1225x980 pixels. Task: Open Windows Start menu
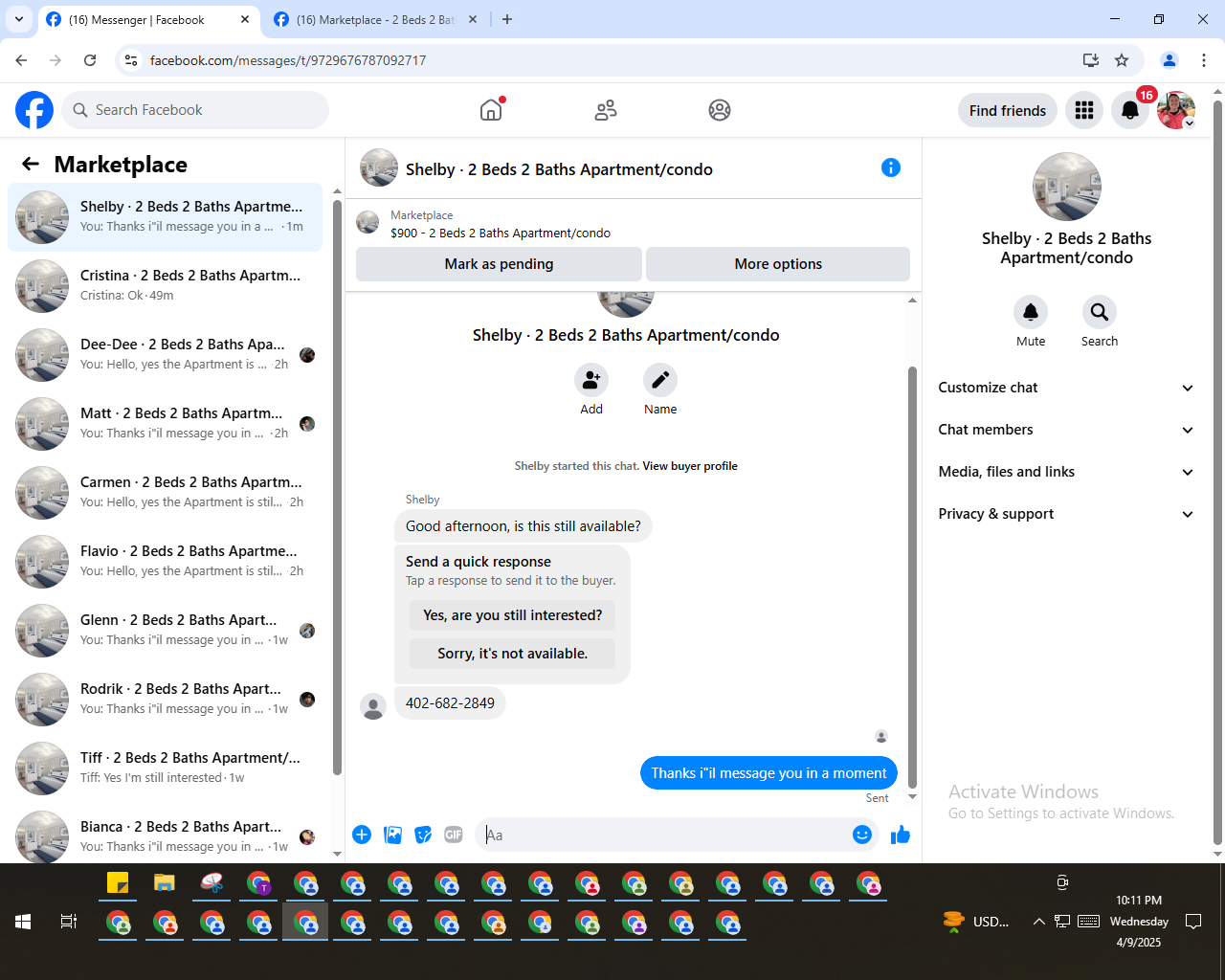click(x=23, y=922)
